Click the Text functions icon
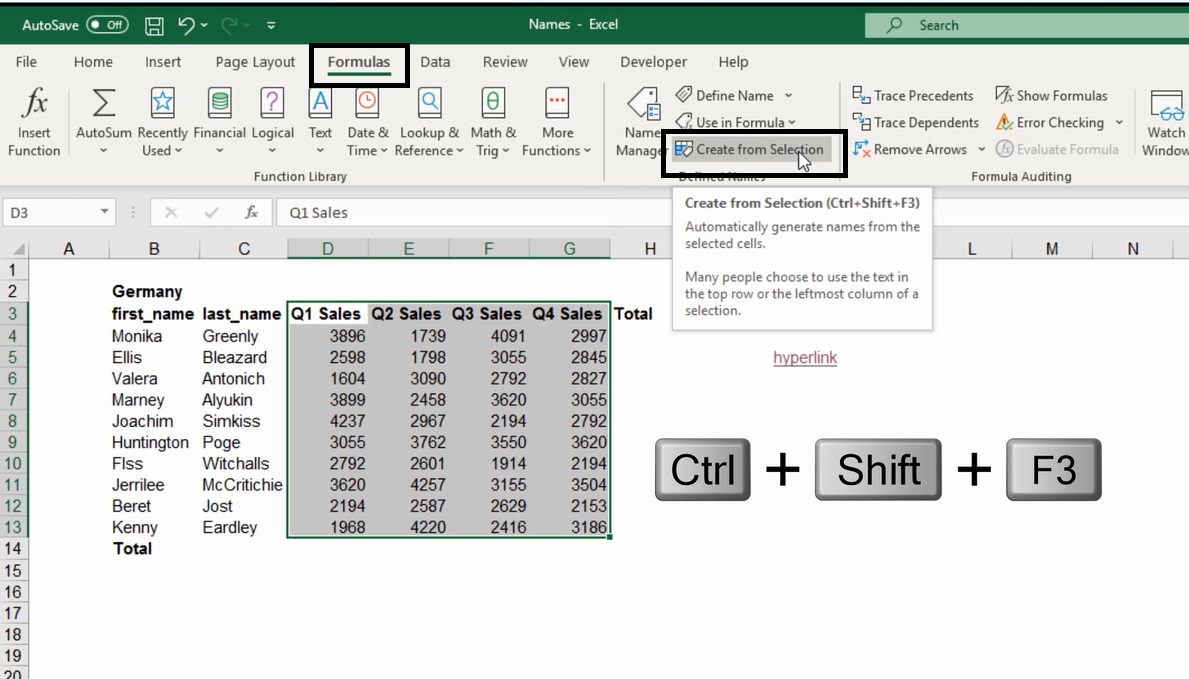This screenshot has width=1189, height=679. (320, 101)
